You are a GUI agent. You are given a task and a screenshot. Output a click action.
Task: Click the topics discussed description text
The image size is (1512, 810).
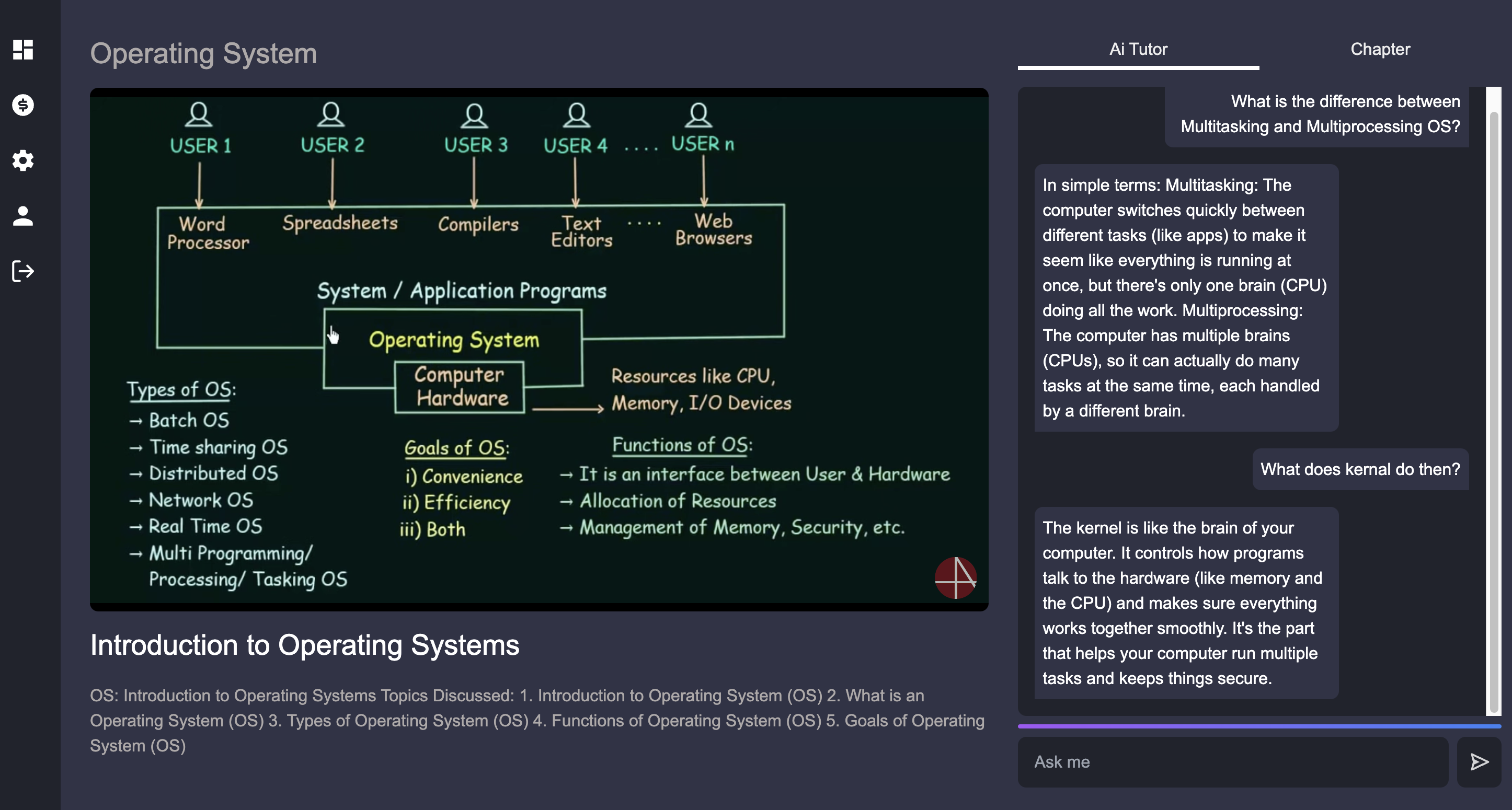tap(537, 720)
